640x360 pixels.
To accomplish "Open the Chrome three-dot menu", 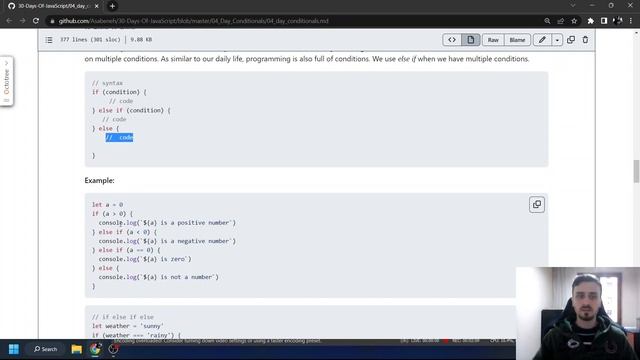I will click(631, 21).
